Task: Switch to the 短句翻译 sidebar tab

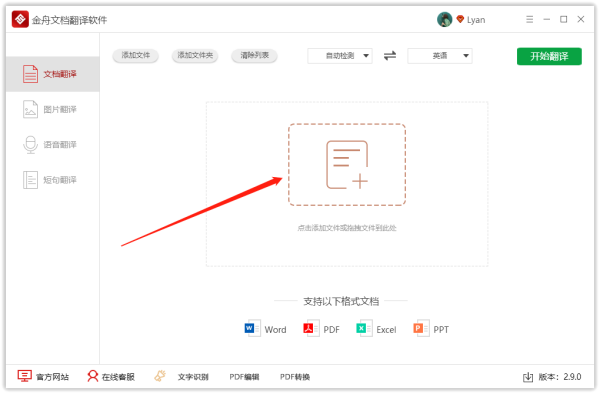Action: pyautogui.click(x=52, y=180)
